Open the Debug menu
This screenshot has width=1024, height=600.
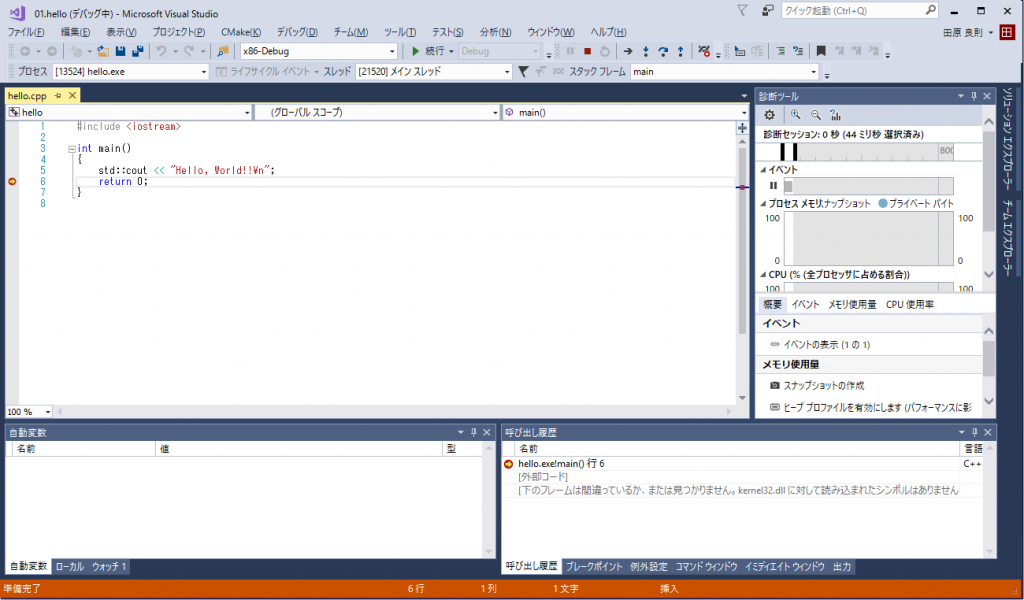pos(297,32)
